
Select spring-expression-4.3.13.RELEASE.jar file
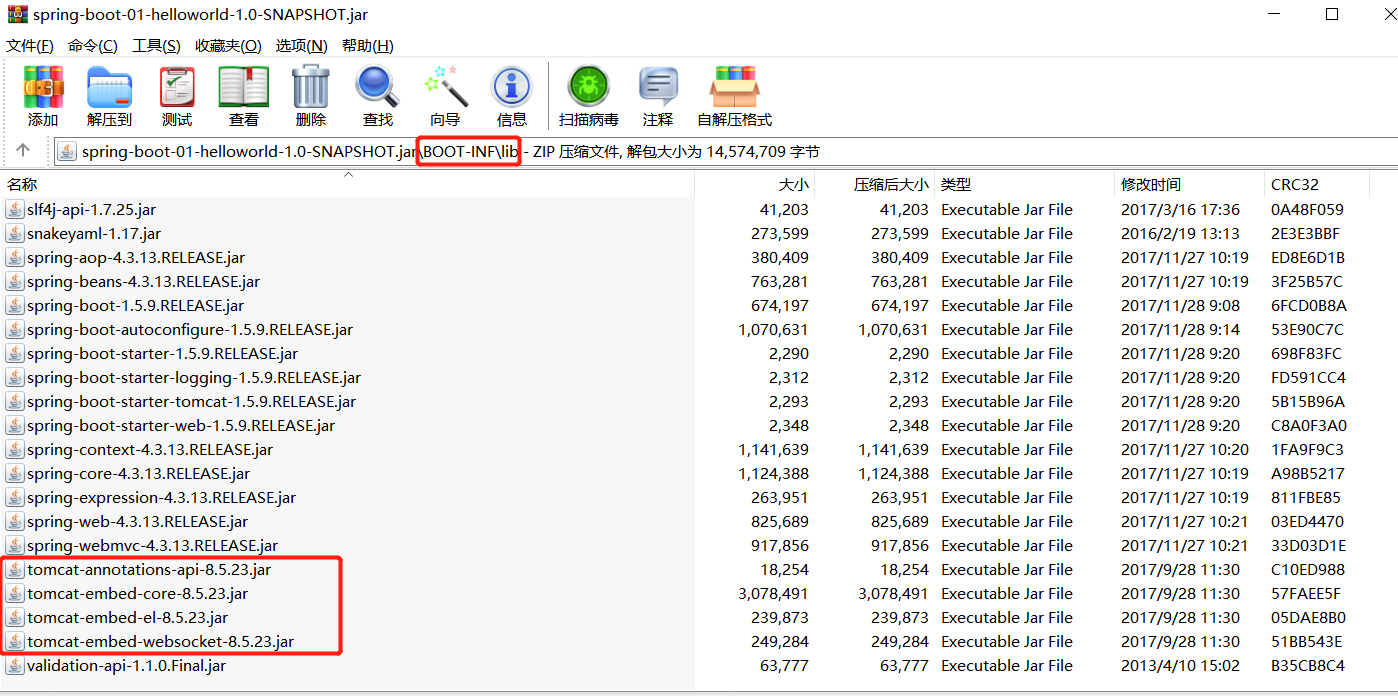161,498
